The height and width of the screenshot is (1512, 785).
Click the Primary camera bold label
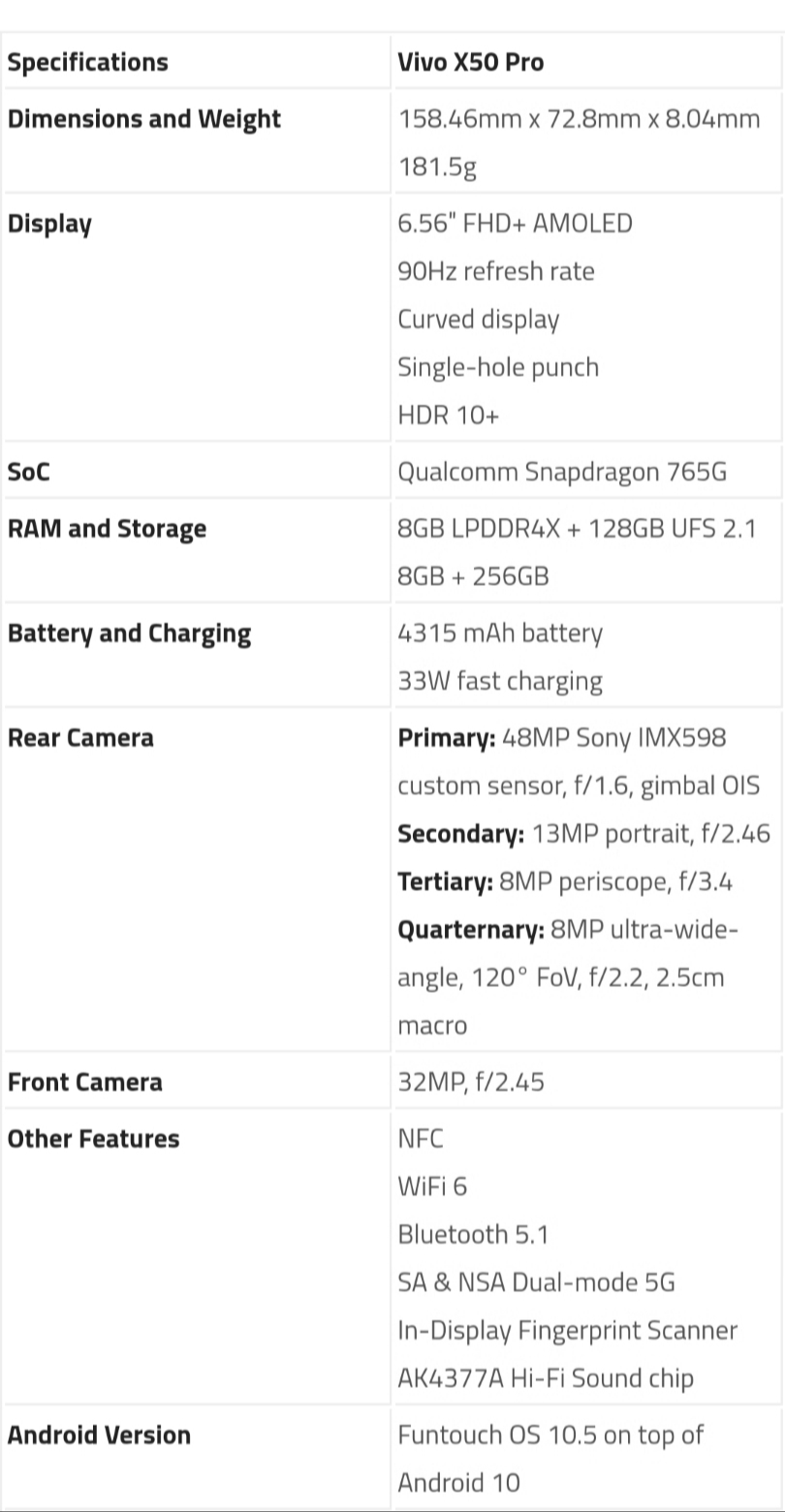pyautogui.click(x=447, y=738)
